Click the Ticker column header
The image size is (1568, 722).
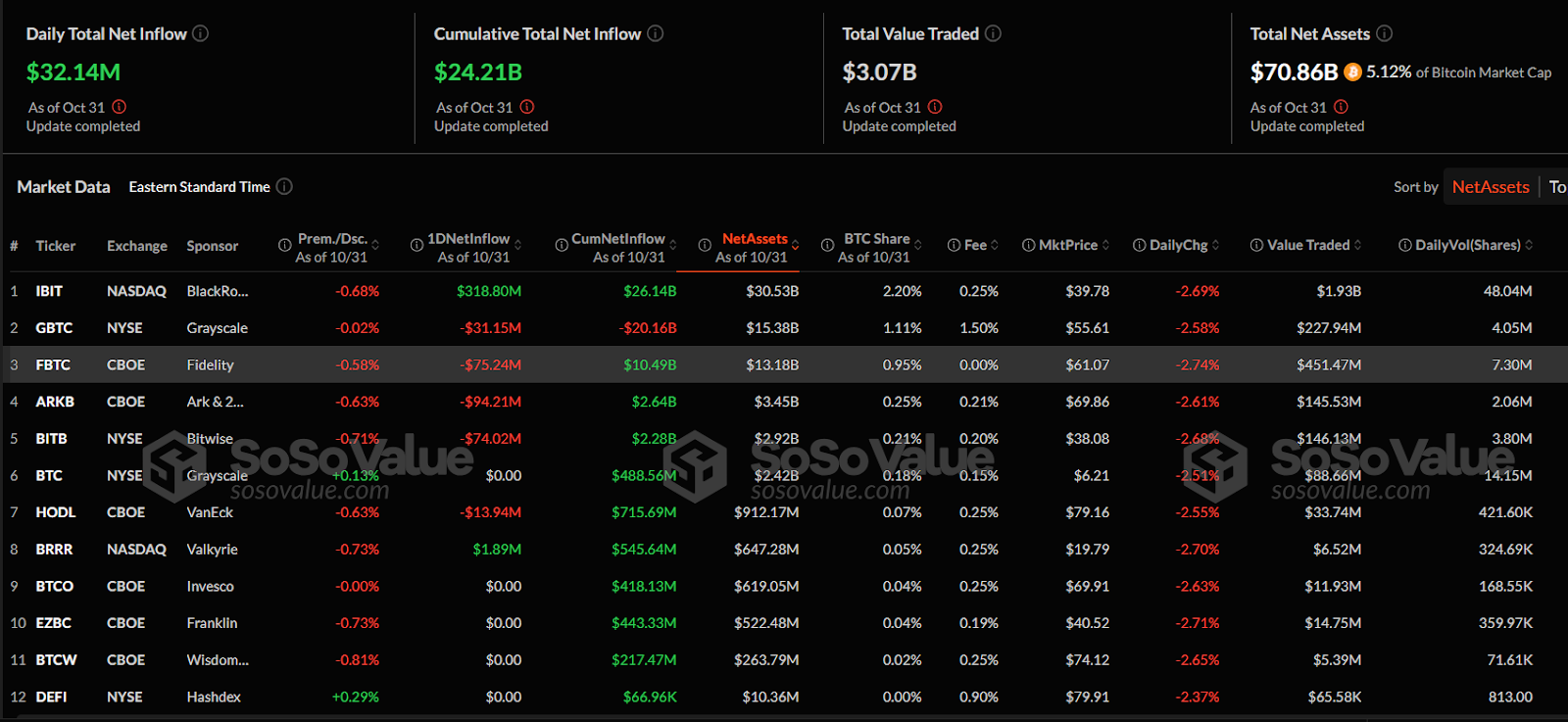pos(56,246)
